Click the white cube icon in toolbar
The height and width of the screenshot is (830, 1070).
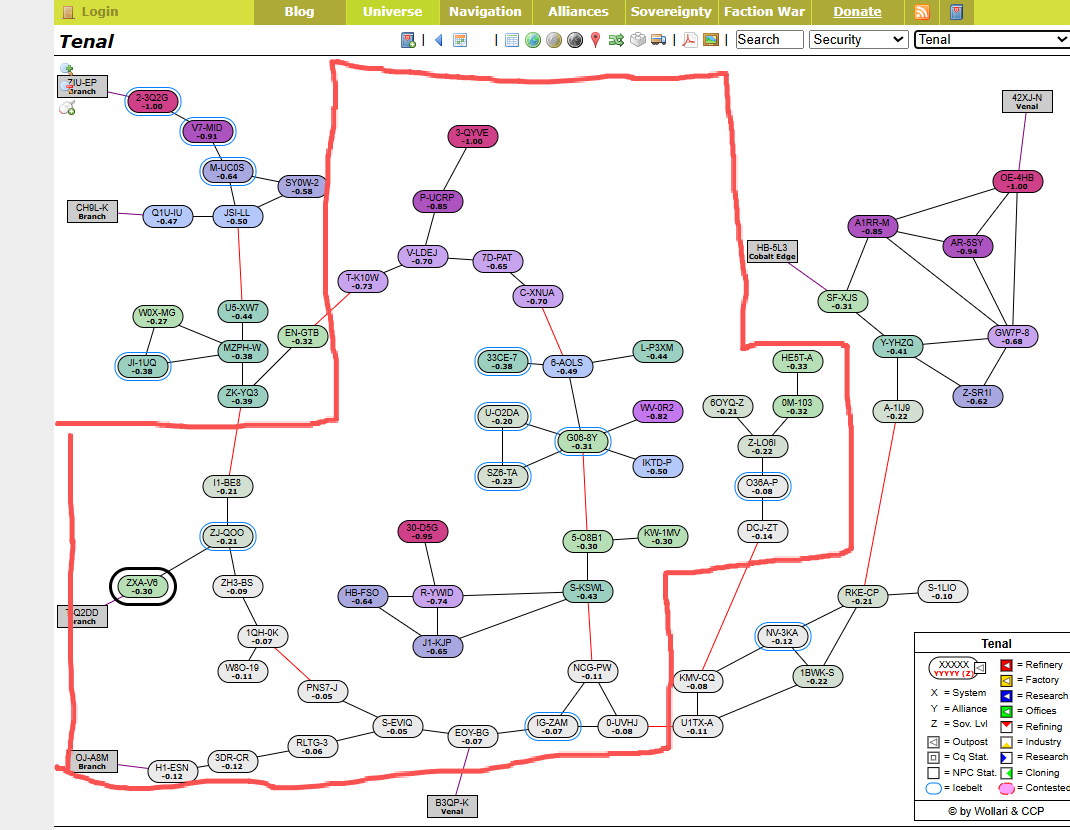(x=637, y=40)
